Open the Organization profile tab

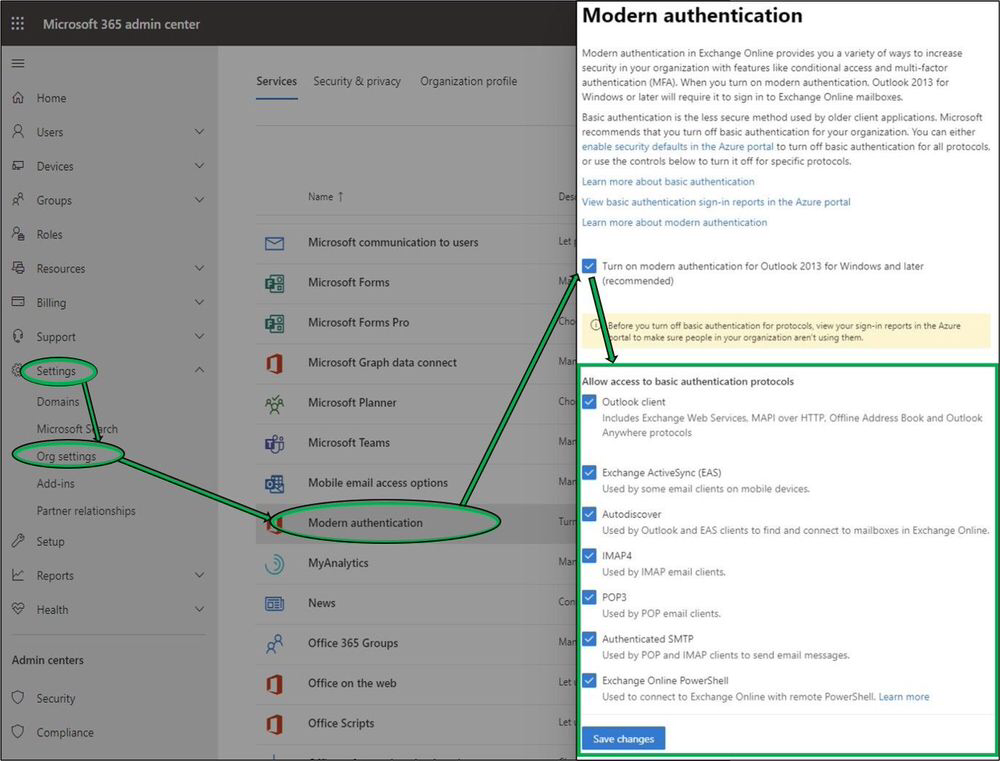[x=468, y=81]
